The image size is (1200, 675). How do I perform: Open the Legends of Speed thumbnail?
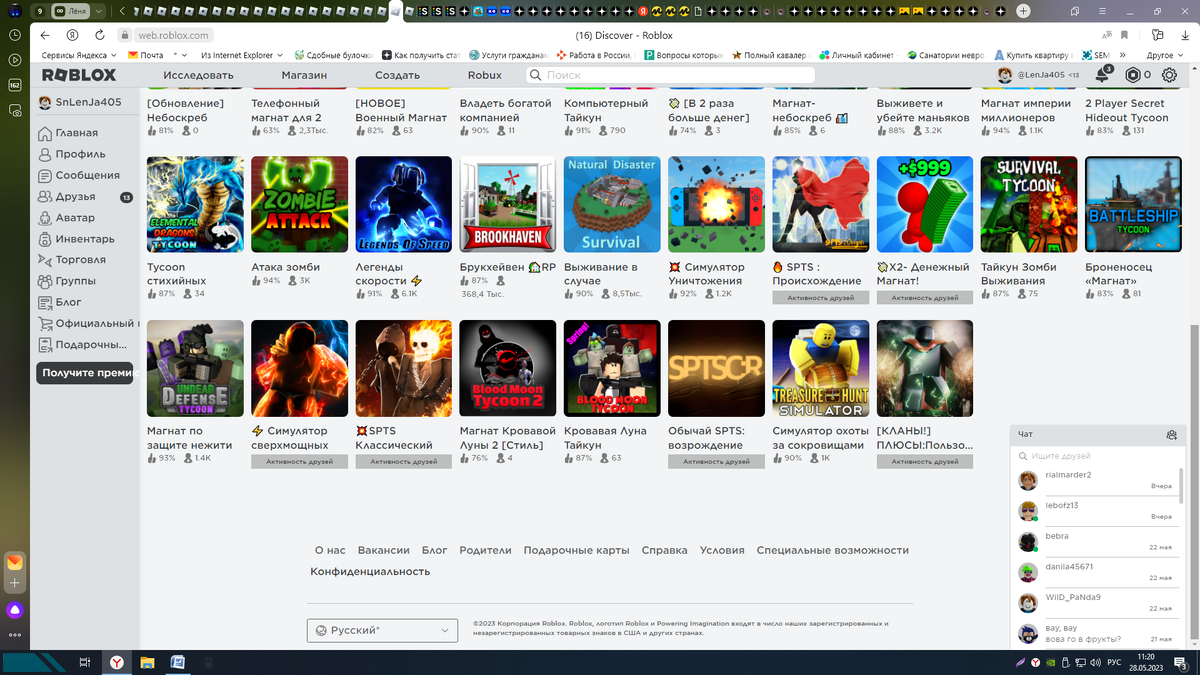click(x=404, y=204)
